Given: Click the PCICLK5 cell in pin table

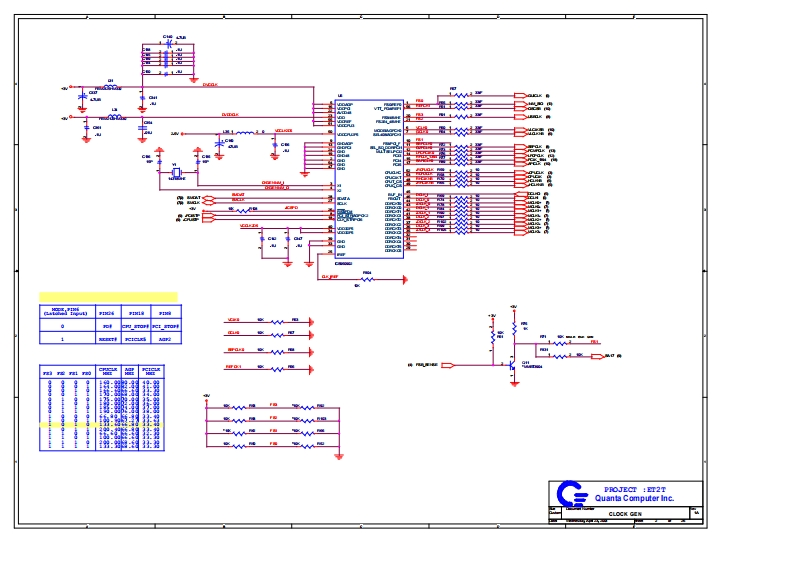Looking at the screenshot, I should 138,339.
